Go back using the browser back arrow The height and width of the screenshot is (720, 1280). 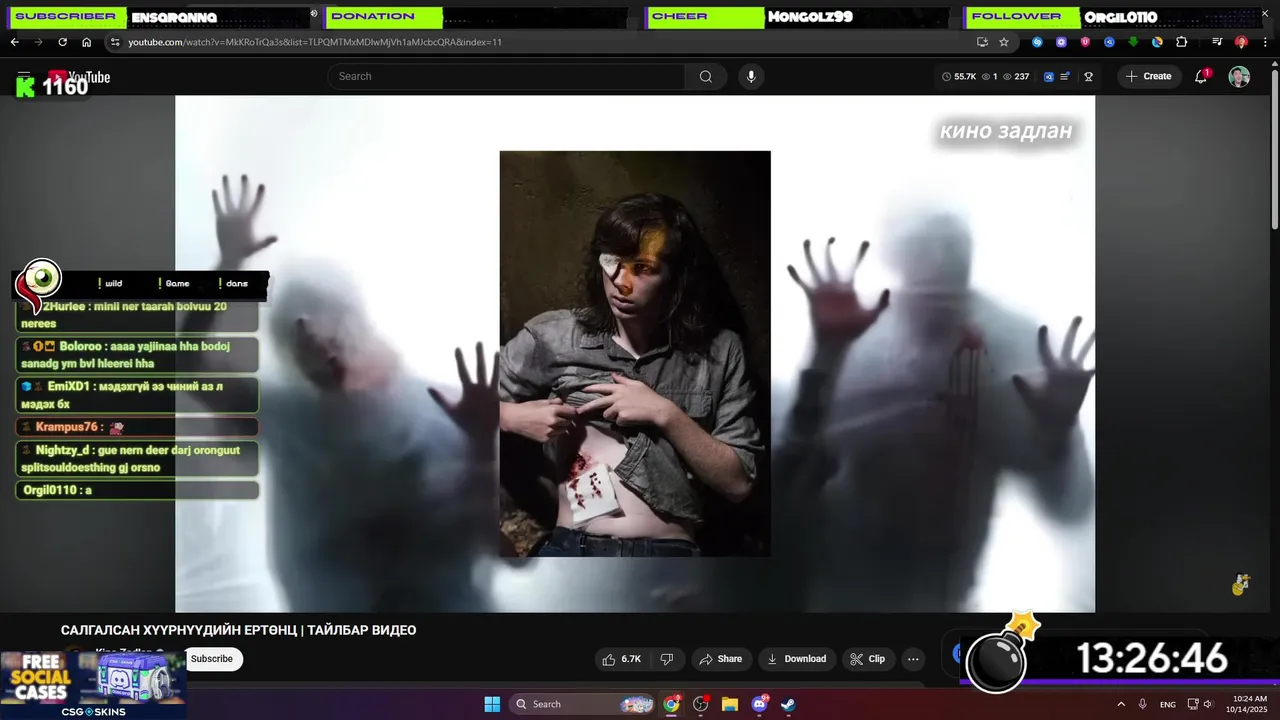click(x=14, y=42)
